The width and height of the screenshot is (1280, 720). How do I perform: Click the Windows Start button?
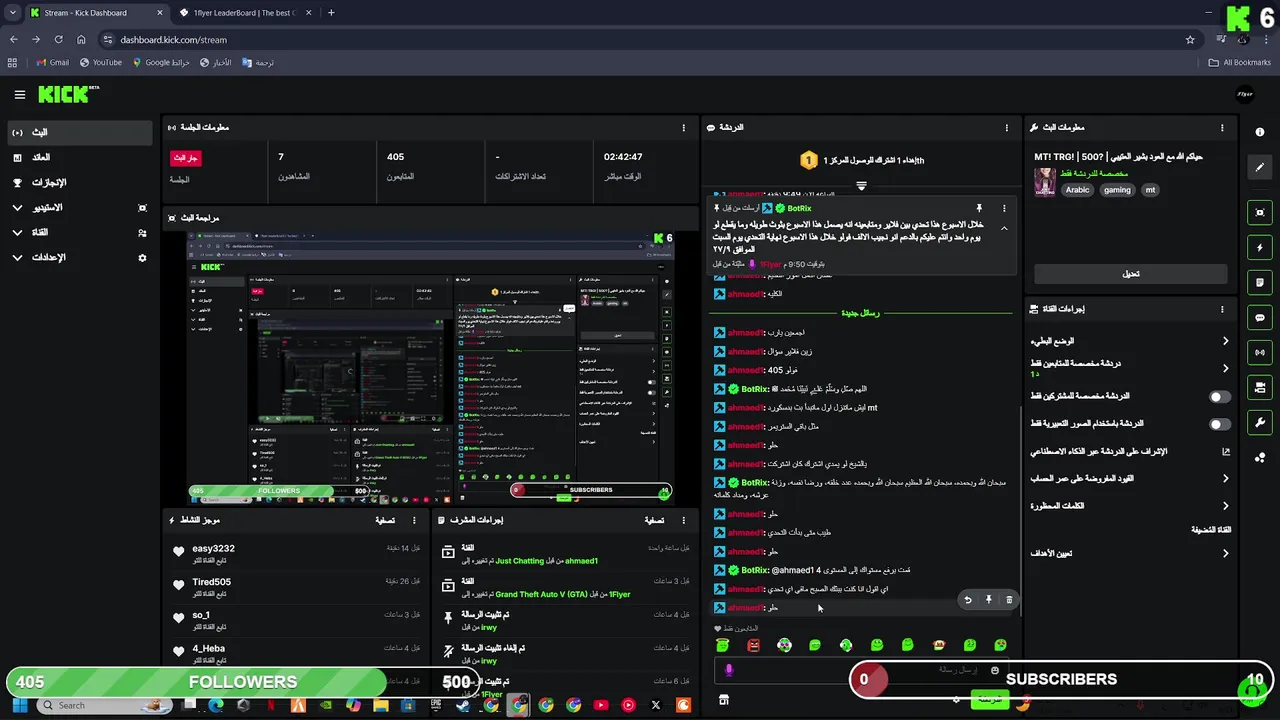[21, 705]
